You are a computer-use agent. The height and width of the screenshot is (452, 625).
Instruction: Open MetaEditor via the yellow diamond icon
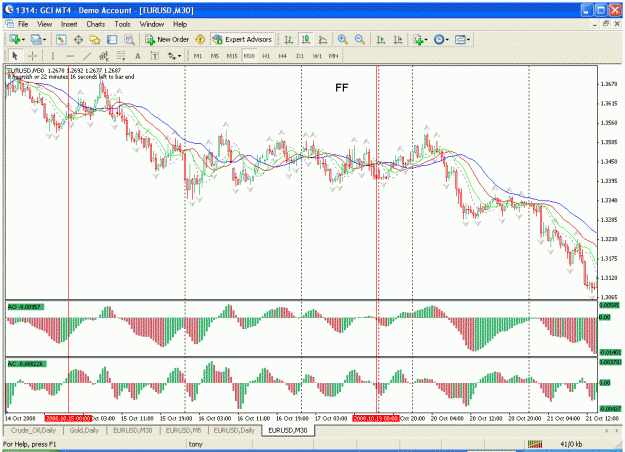200,39
